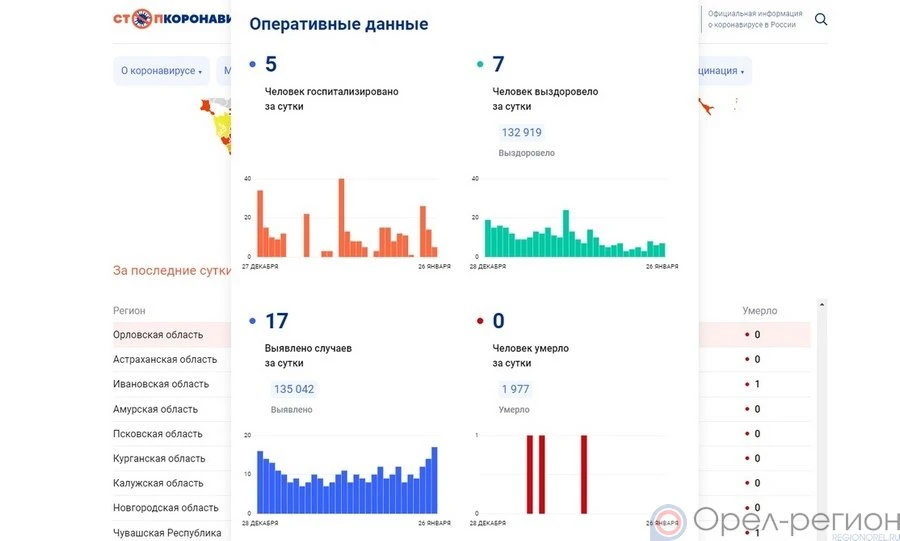Click the Умерло column header
This screenshot has width=900, height=541.
(x=759, y=311)
